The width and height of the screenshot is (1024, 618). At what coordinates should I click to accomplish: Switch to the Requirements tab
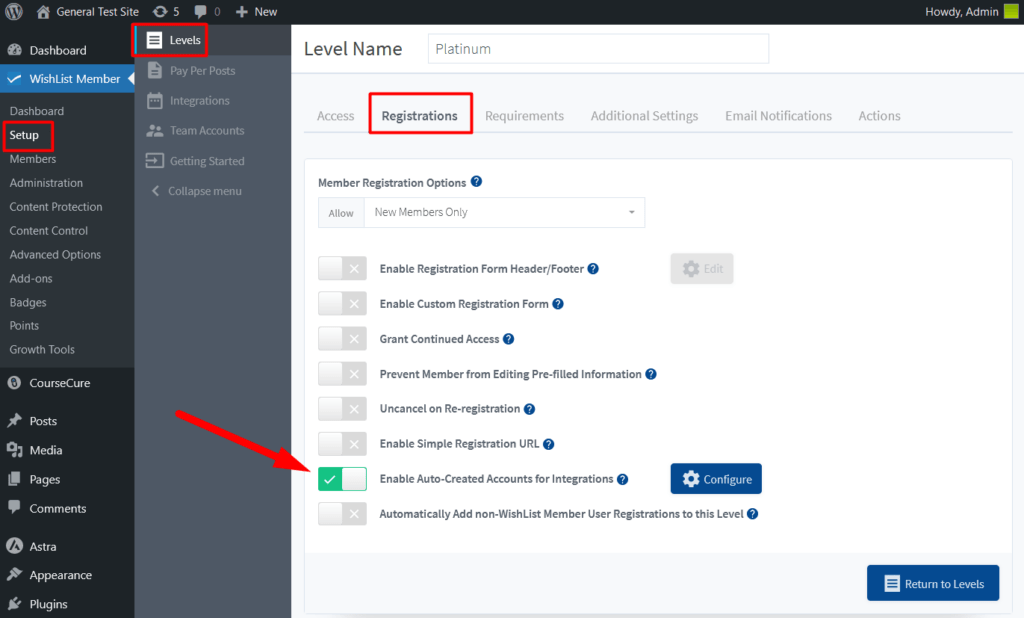click(524, 116)
